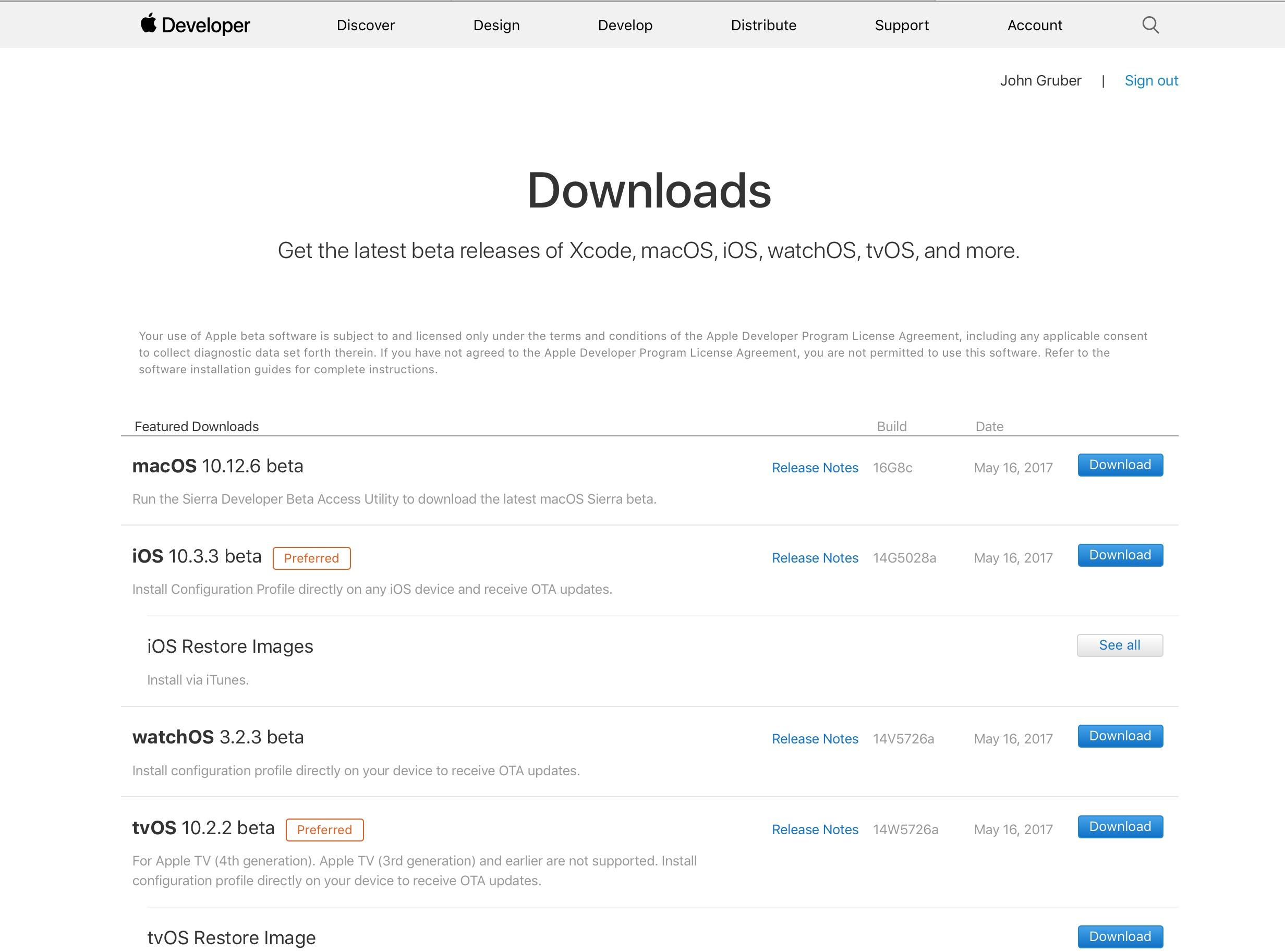Viewport: 1285px width, 952px height.
Task: Open the Account page
Action: coord(1034,26)
